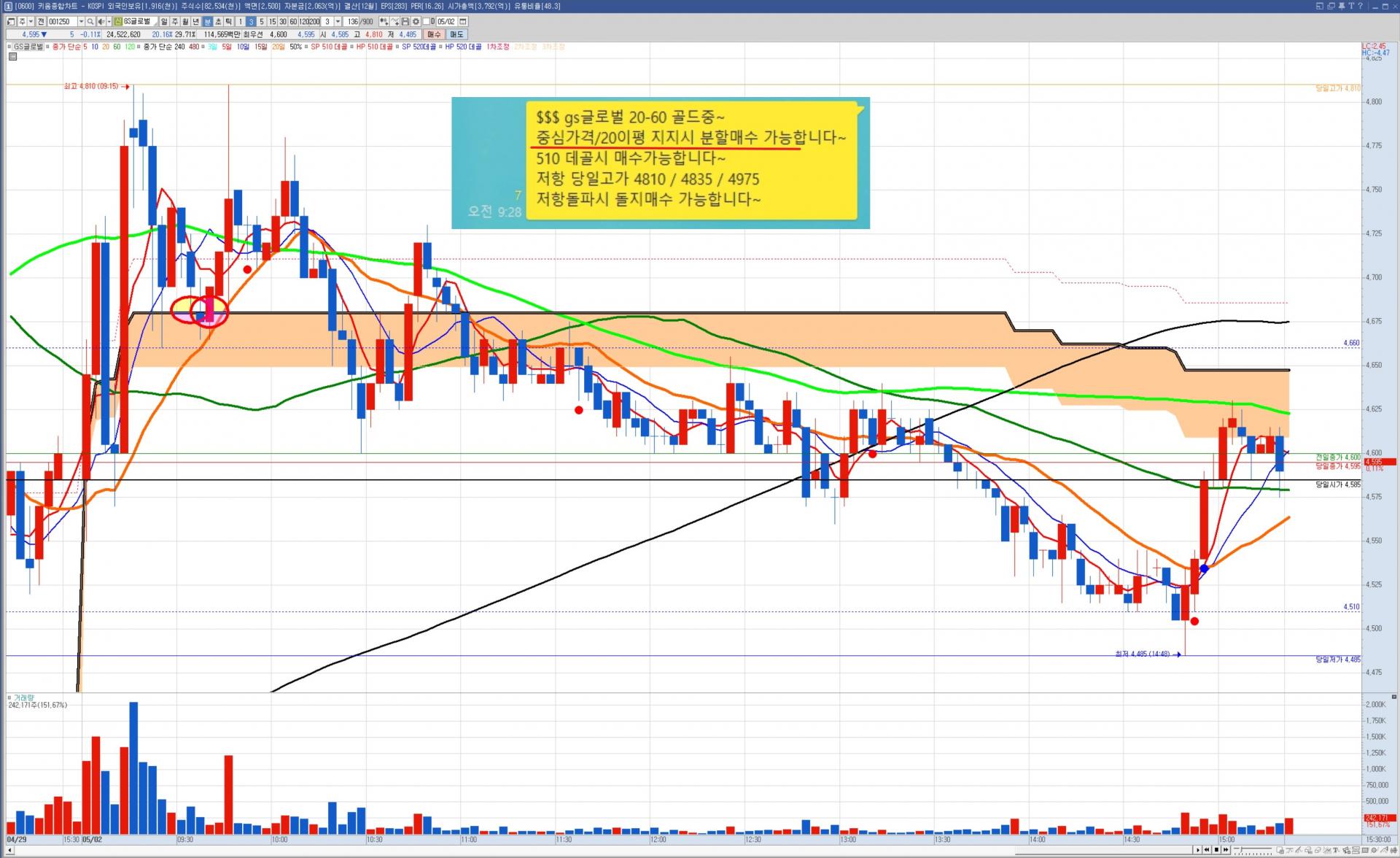Open the 주 type dropdown arrow
This screenshot has width=1400, height=858.
click(x=31, y=22)
